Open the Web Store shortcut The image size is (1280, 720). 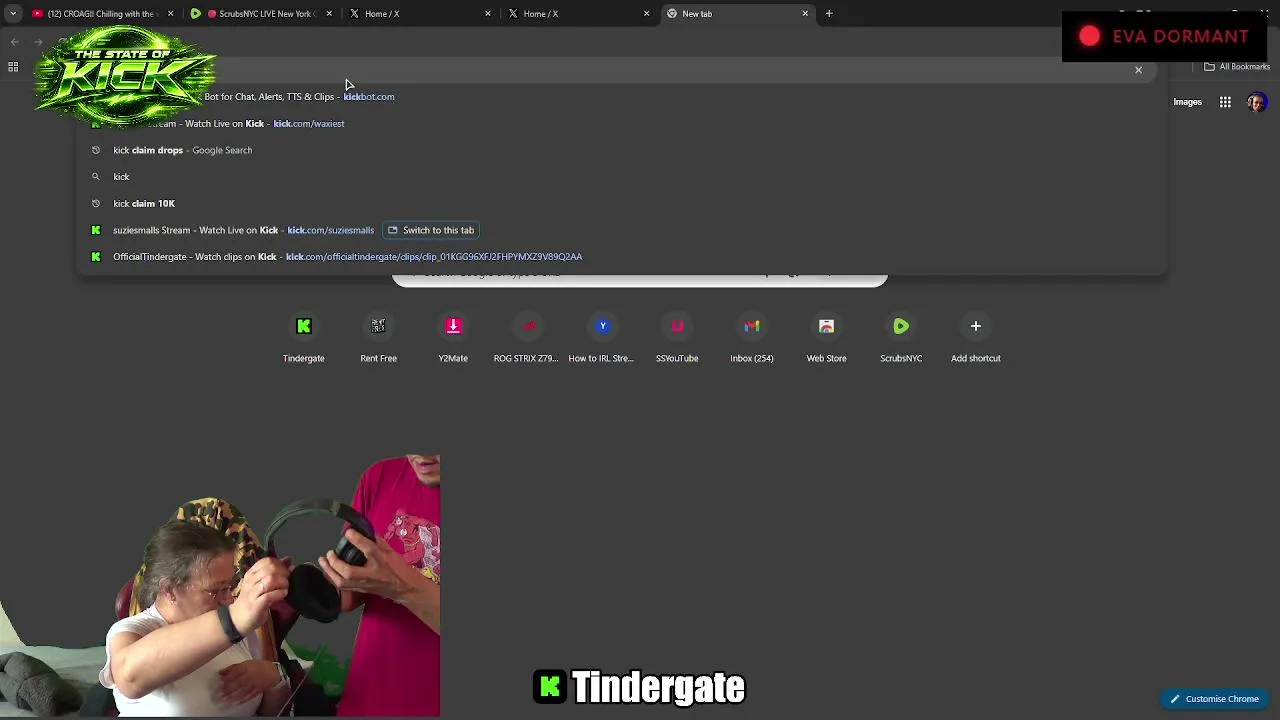click(826, 338)
